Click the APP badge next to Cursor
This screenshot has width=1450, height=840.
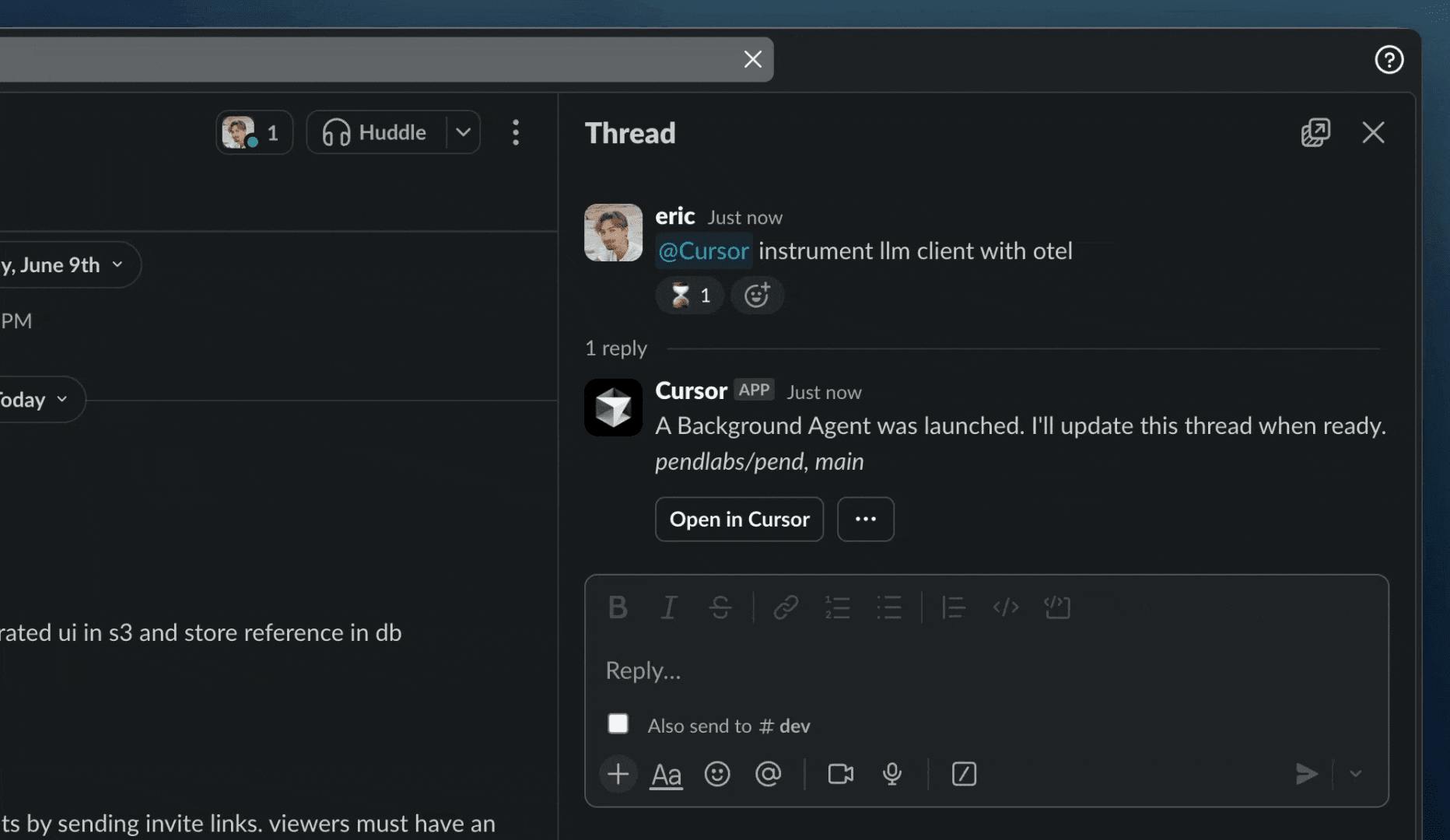pyautogui.click(x=754, y=390)
